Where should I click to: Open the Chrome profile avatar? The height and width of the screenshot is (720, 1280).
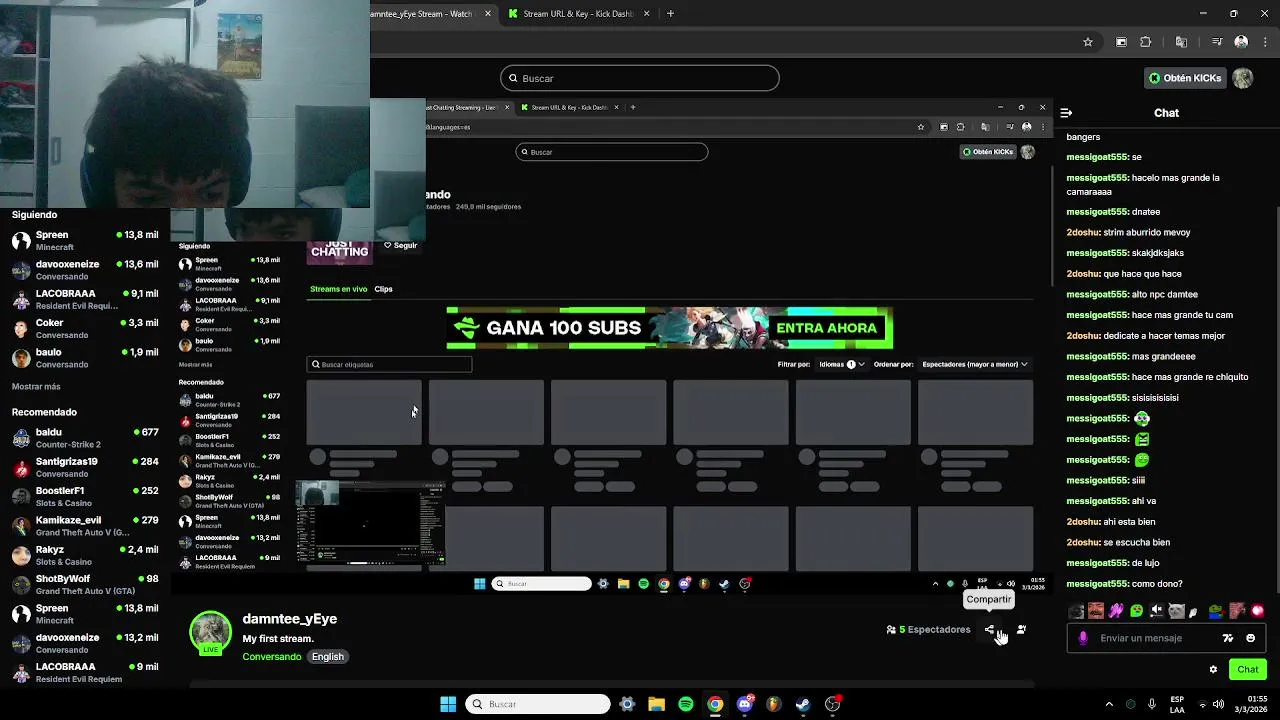1241,42
